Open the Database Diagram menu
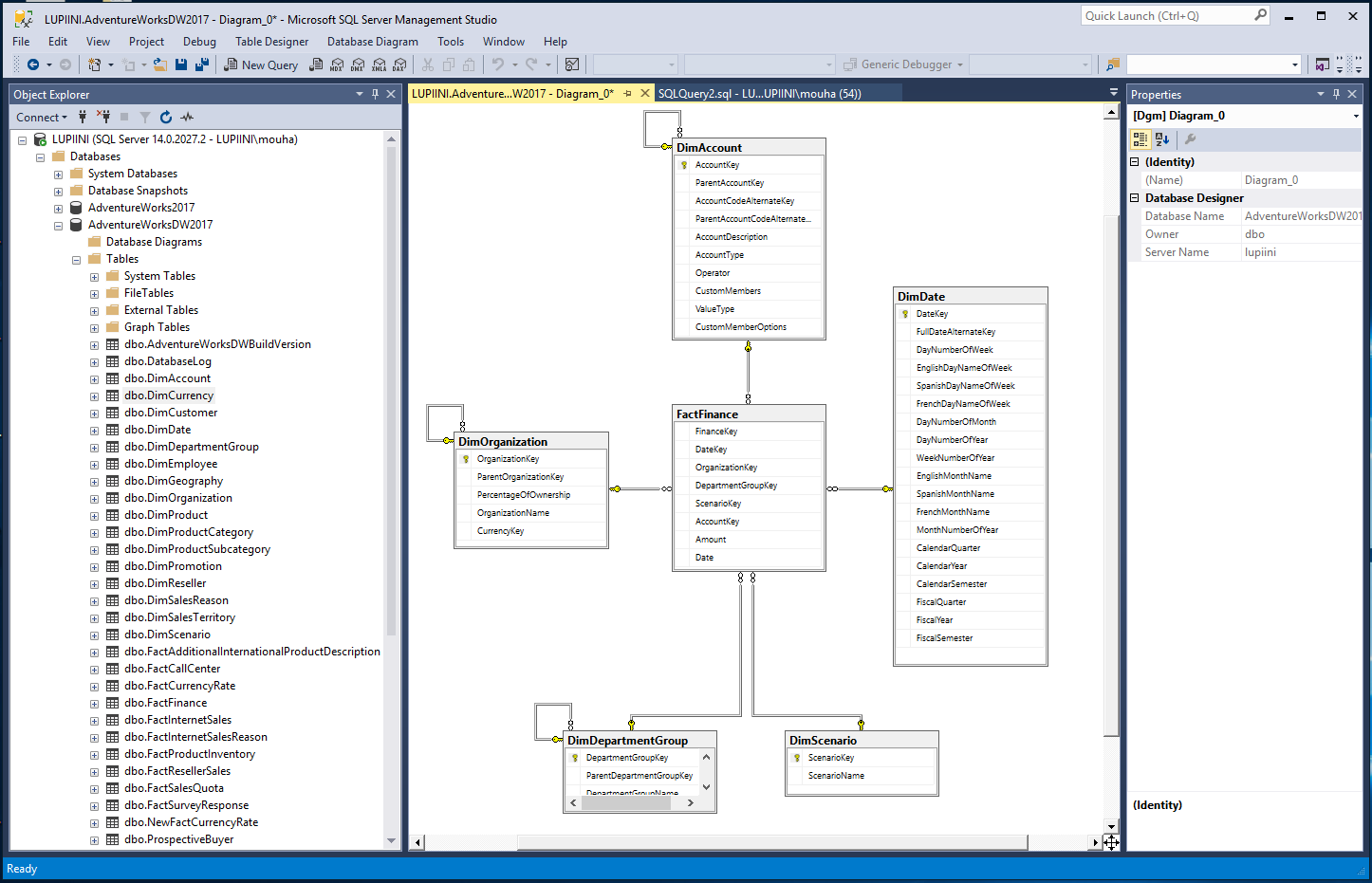Viewport: 1372px width, 883px height. (x=373, y=42)
